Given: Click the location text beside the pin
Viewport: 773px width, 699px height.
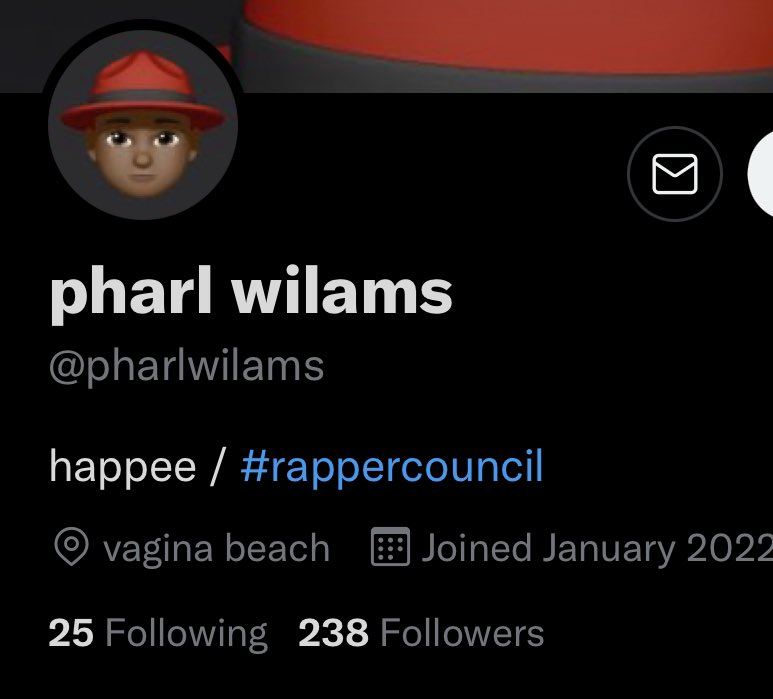Looking at the screenshot, I should (216, 548).
